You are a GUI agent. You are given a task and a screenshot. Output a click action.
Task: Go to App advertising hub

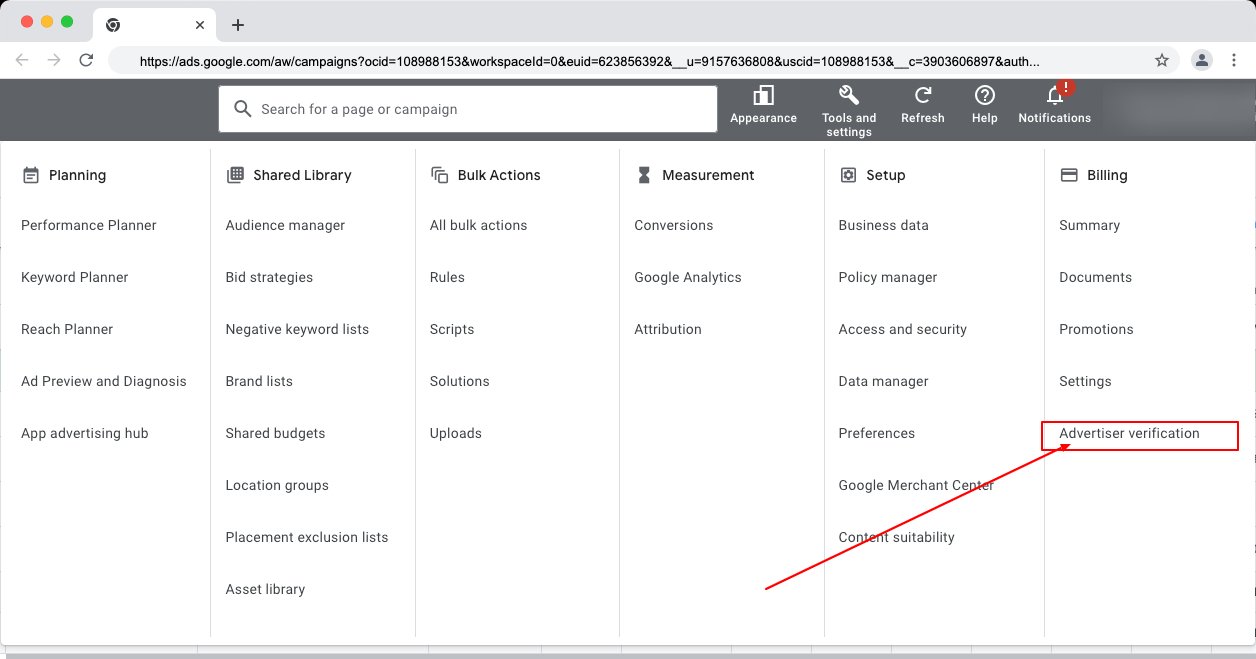85,433
